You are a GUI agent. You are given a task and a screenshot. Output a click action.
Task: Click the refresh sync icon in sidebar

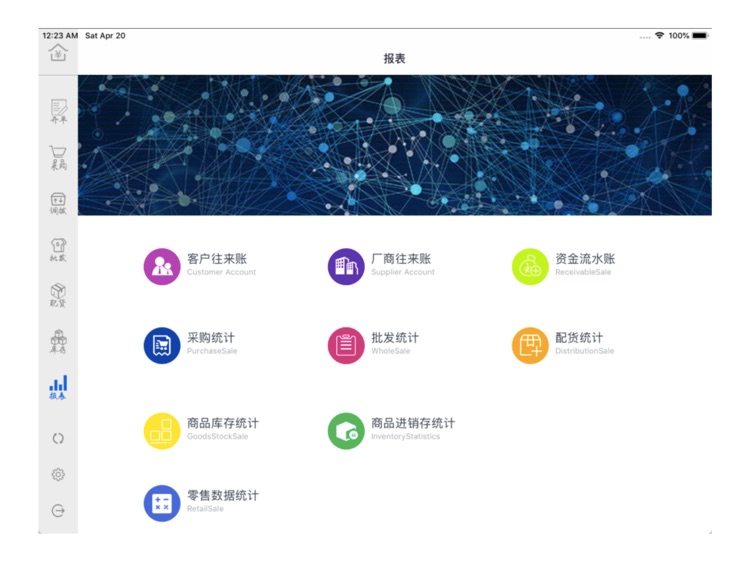tap(58, 439)
